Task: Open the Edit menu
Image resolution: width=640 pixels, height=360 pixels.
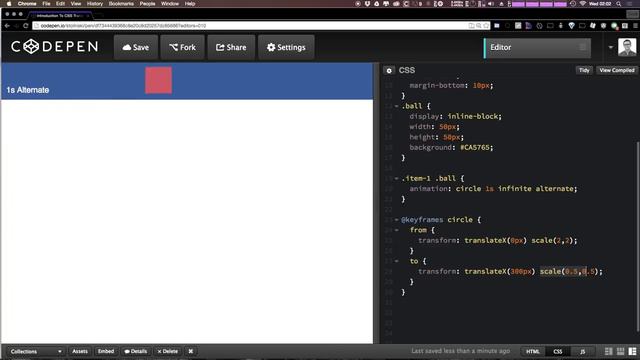Action: pos(60,4)
